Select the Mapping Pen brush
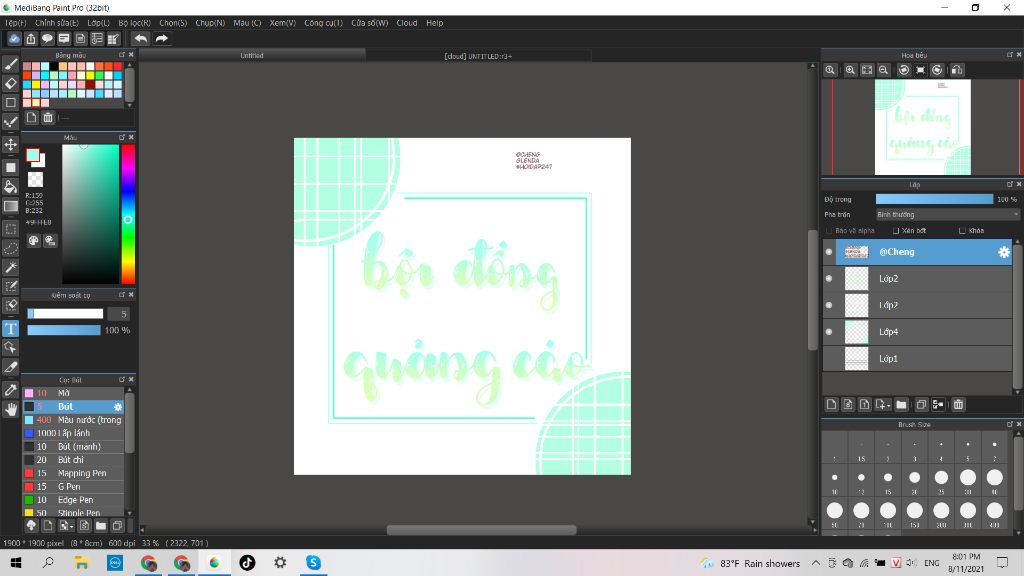This screenshot has width=1024, height=576. [73, 473]
